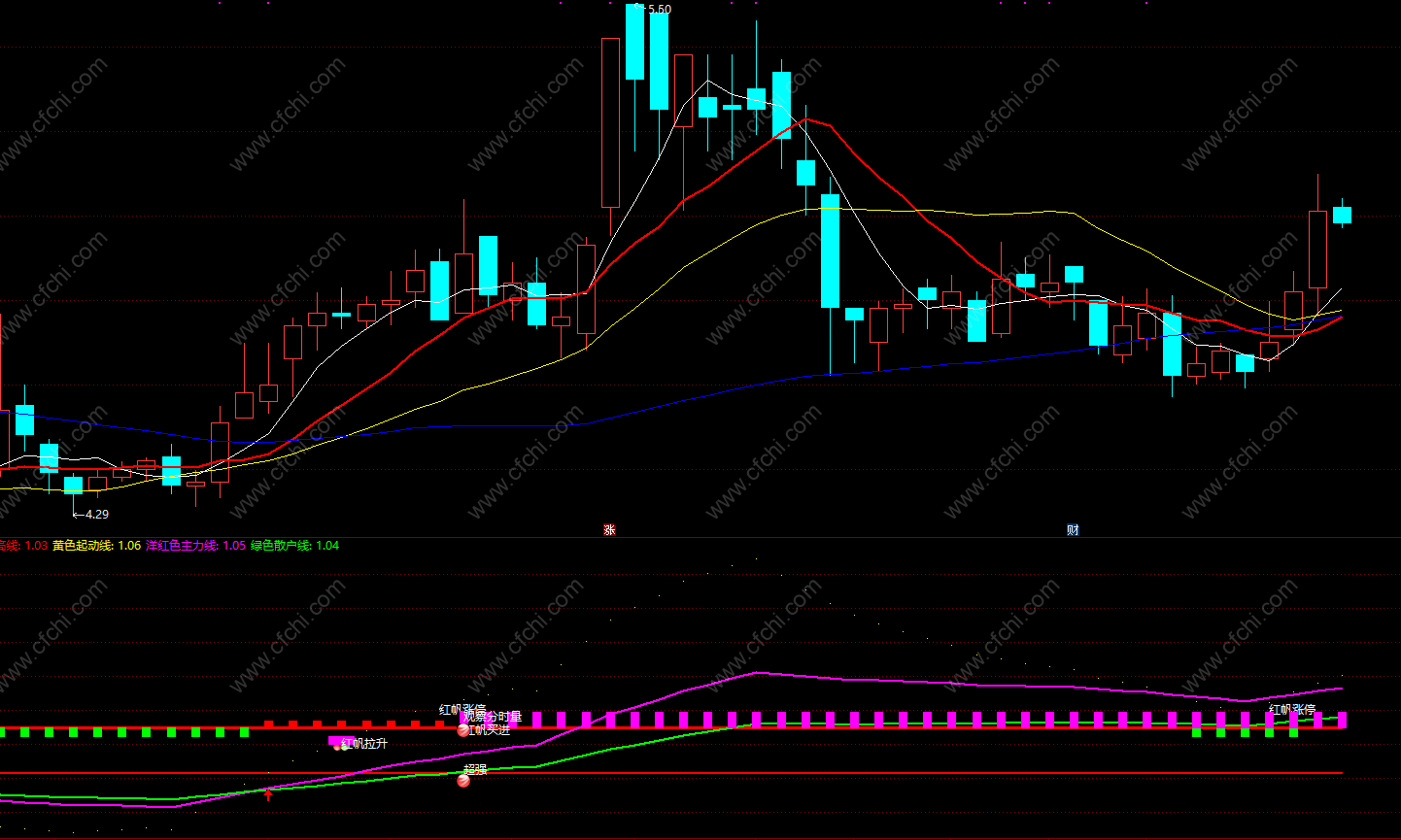This screenshot has width=1401, height=840.
Task: Click the blue 财 marker icon
Action: 1073,530
